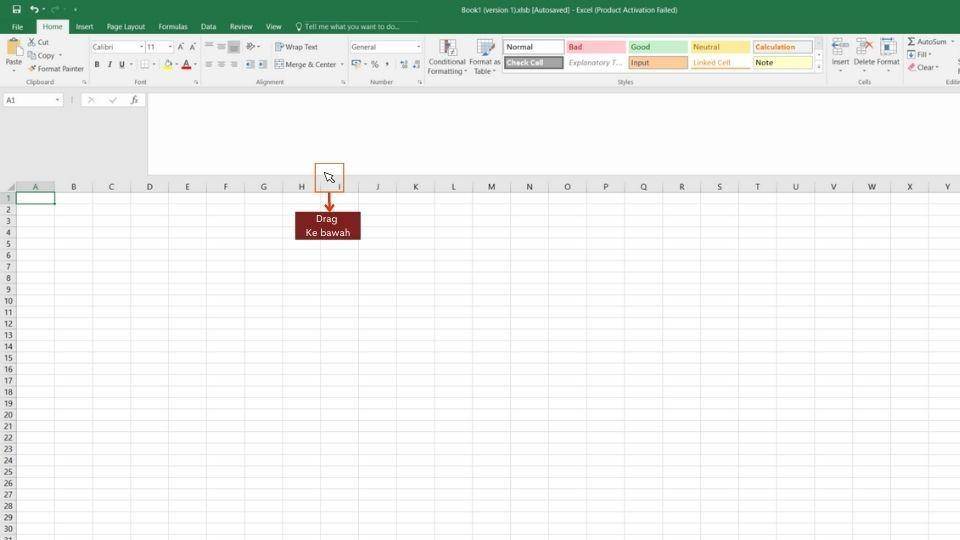Toggle Top Align
The height and width of the screenshot is (540, 960).
(x=209, y=47)
